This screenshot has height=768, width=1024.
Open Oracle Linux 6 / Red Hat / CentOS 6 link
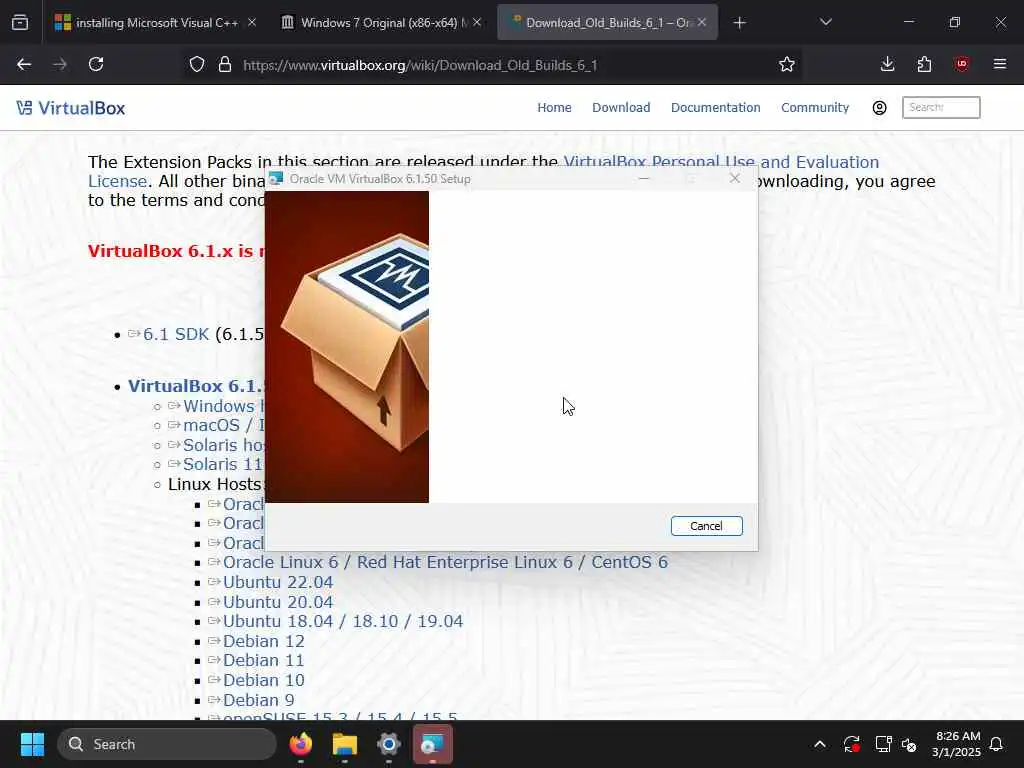[x=445, y=562]
